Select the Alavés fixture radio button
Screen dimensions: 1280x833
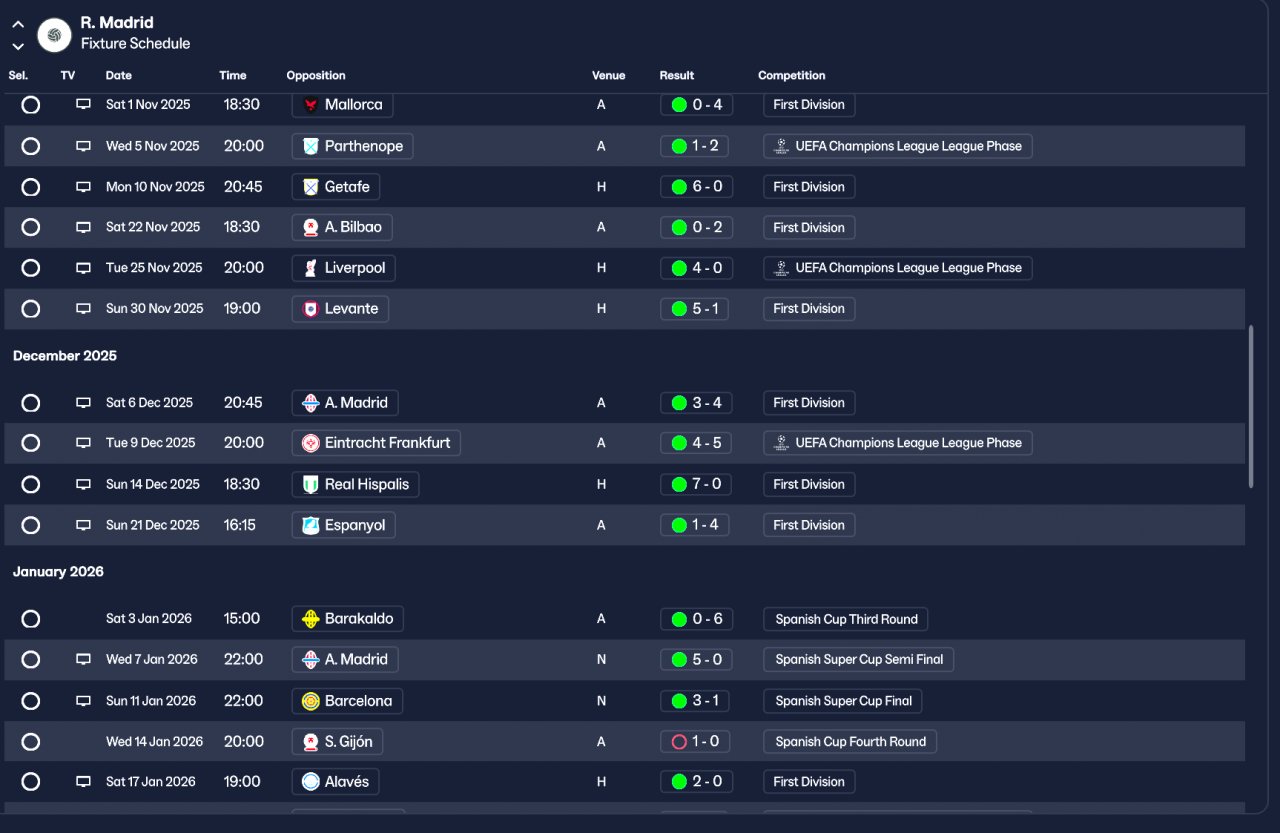31,782
